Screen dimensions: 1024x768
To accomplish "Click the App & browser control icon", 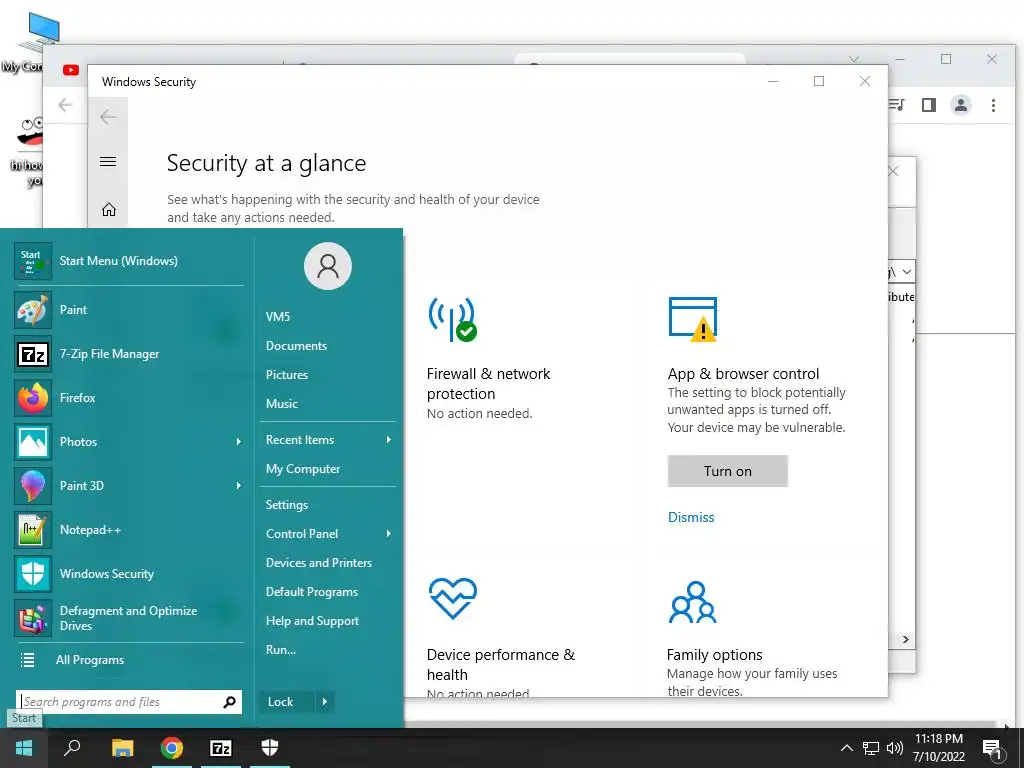I will tap(693, 319).
